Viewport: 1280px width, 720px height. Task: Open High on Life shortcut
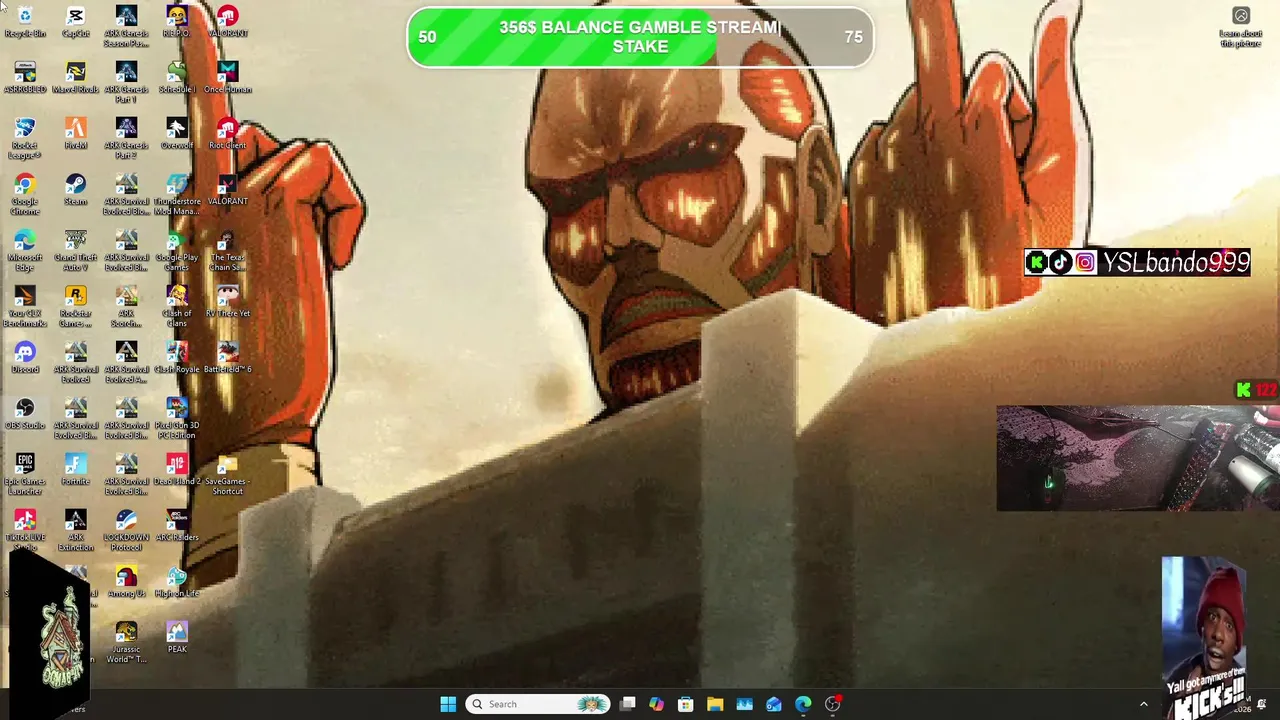tap(177, 582)
